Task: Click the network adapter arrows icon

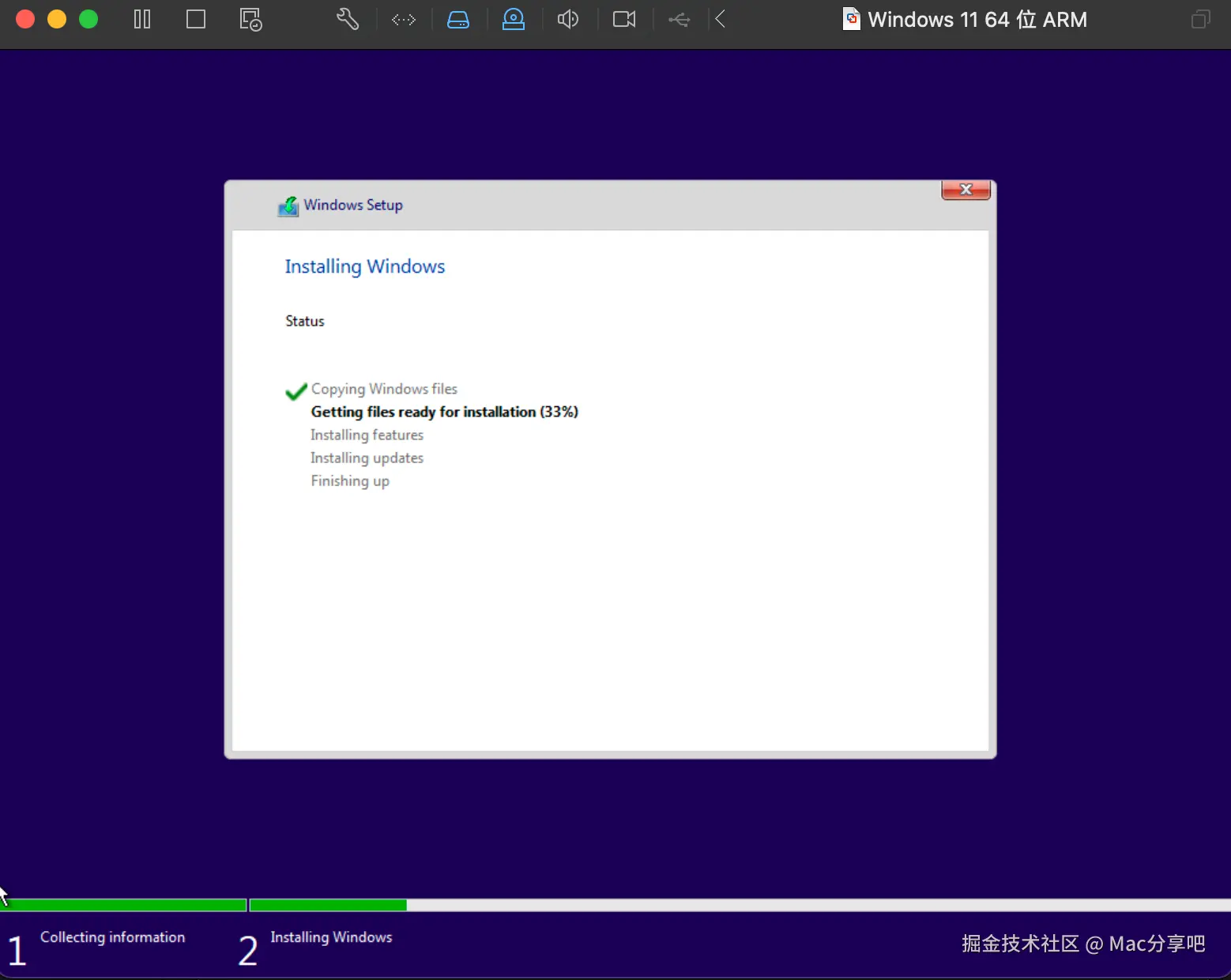Action: pos(404,20)
